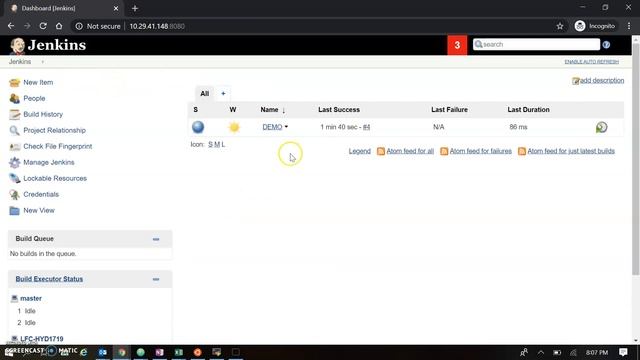
Task: Schedule a build for DEMO icon
Action: click(601, 127)
